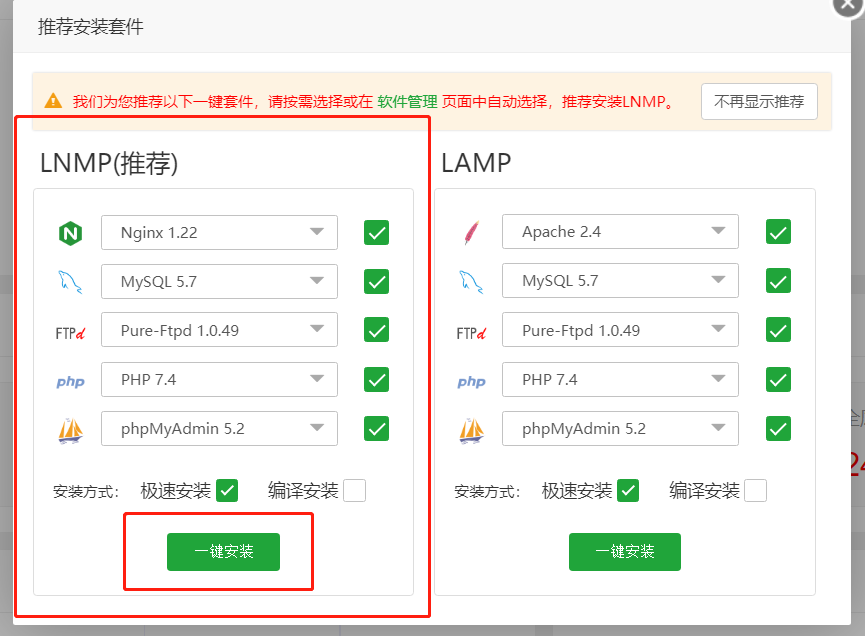This screenshot has height=636, width=865.
Task: Click the phpMyAdmin sailboat icon in LNMP
Action: [70, 430]
